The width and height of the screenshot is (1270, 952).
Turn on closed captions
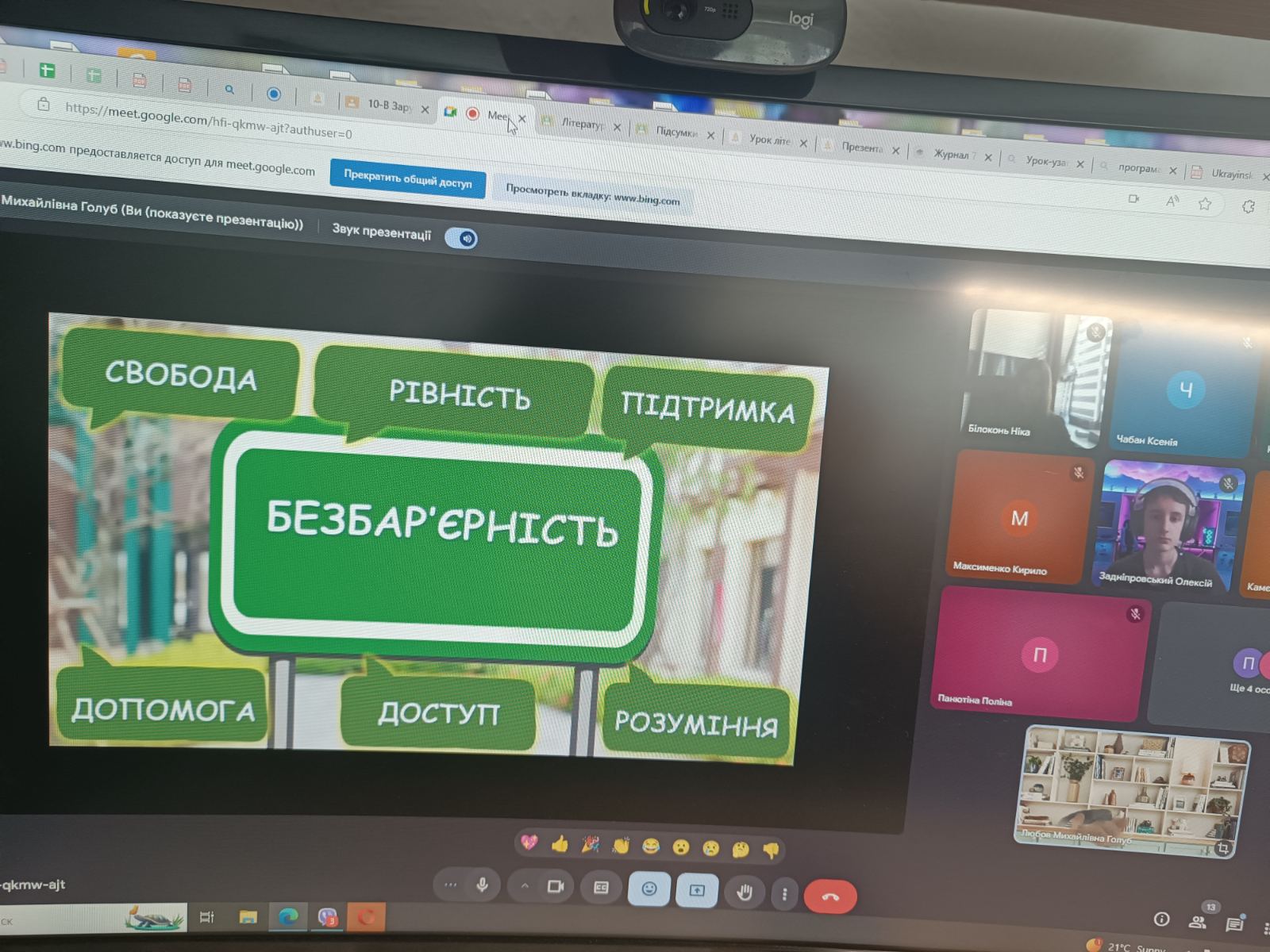601,888
